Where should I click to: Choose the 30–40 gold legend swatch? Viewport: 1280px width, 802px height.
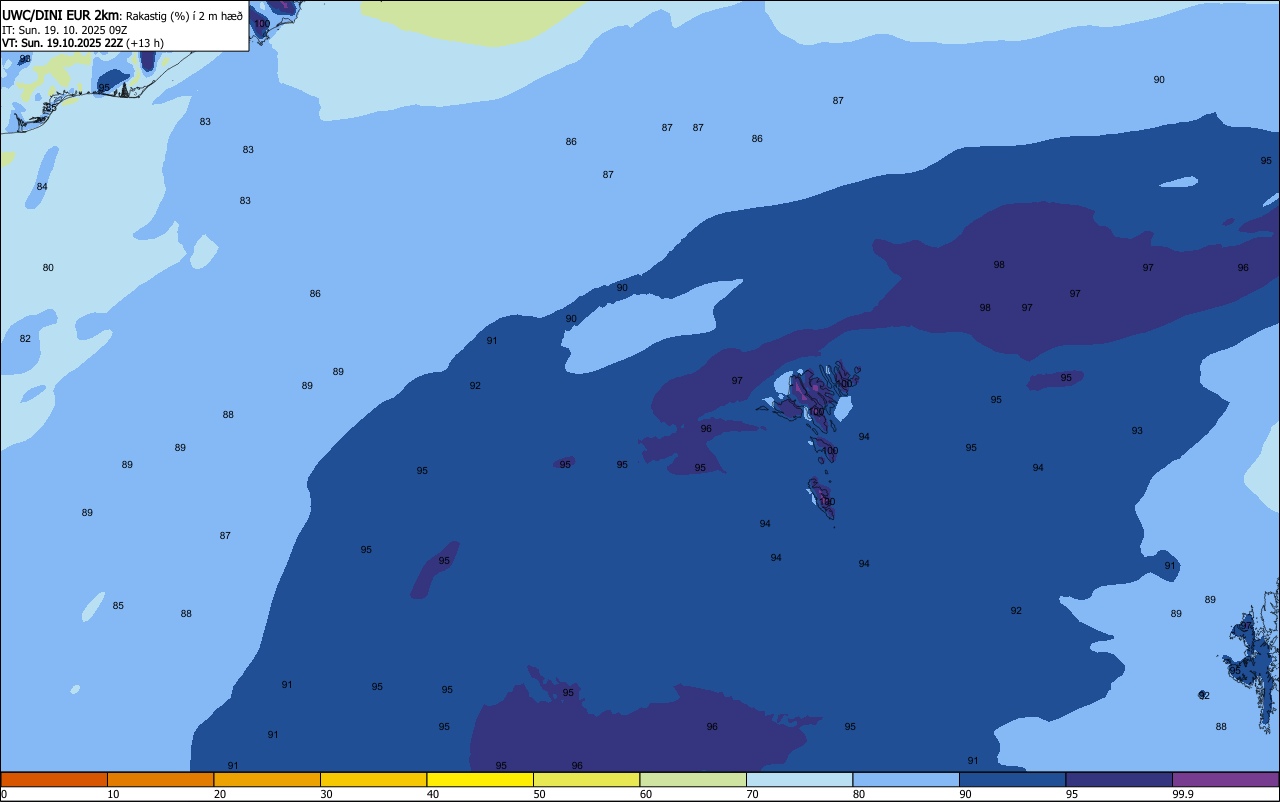(373, 779)
